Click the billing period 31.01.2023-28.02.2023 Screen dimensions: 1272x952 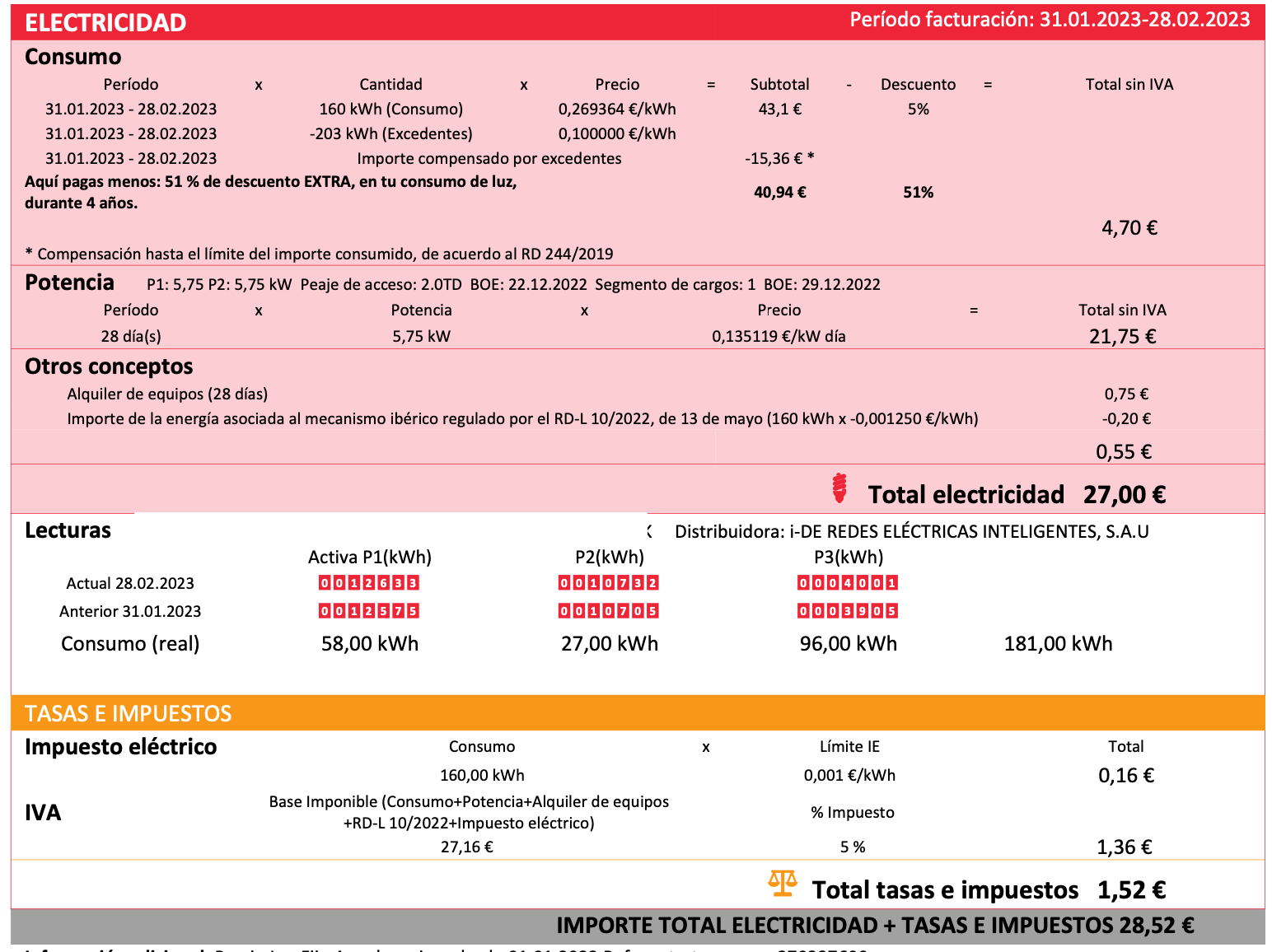(x=1144, y=20)
